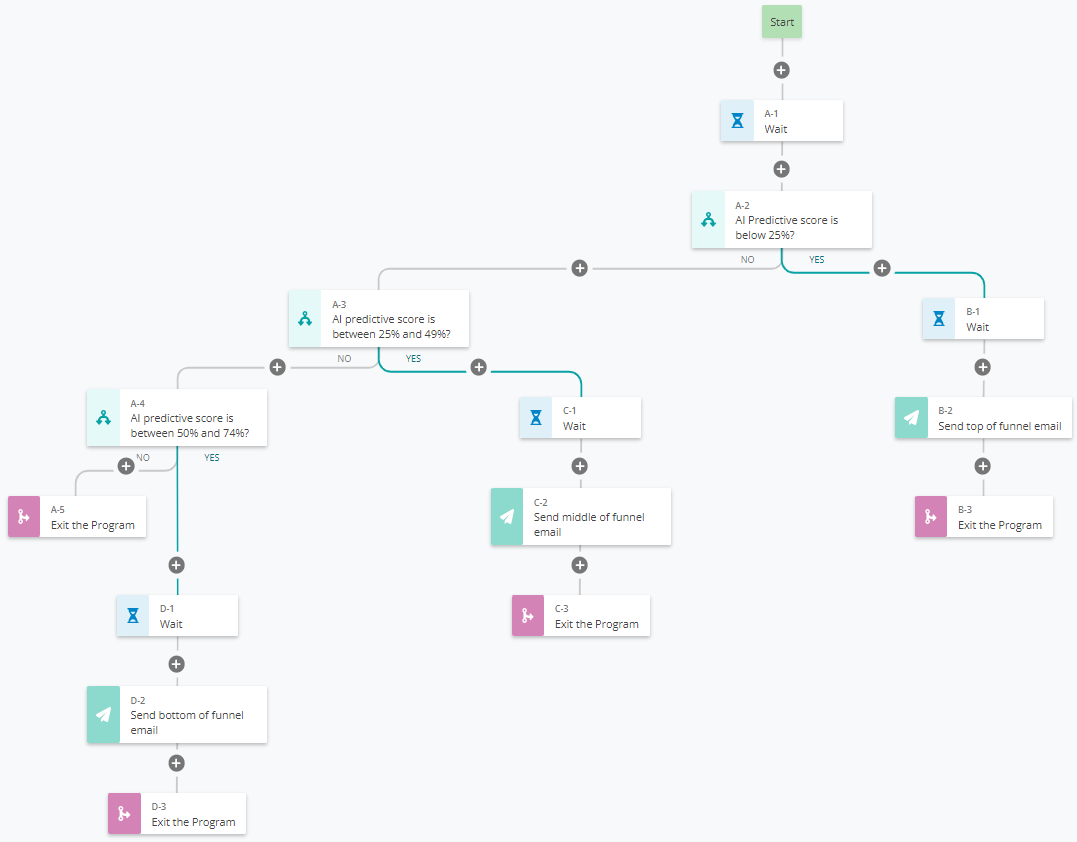1077x842 pixels.
Task: Add a step on the A-3 NO branch
Action: (277, 367)
